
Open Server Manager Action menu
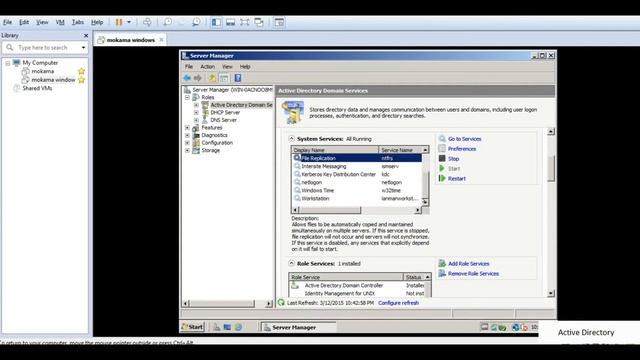point(207,67)
